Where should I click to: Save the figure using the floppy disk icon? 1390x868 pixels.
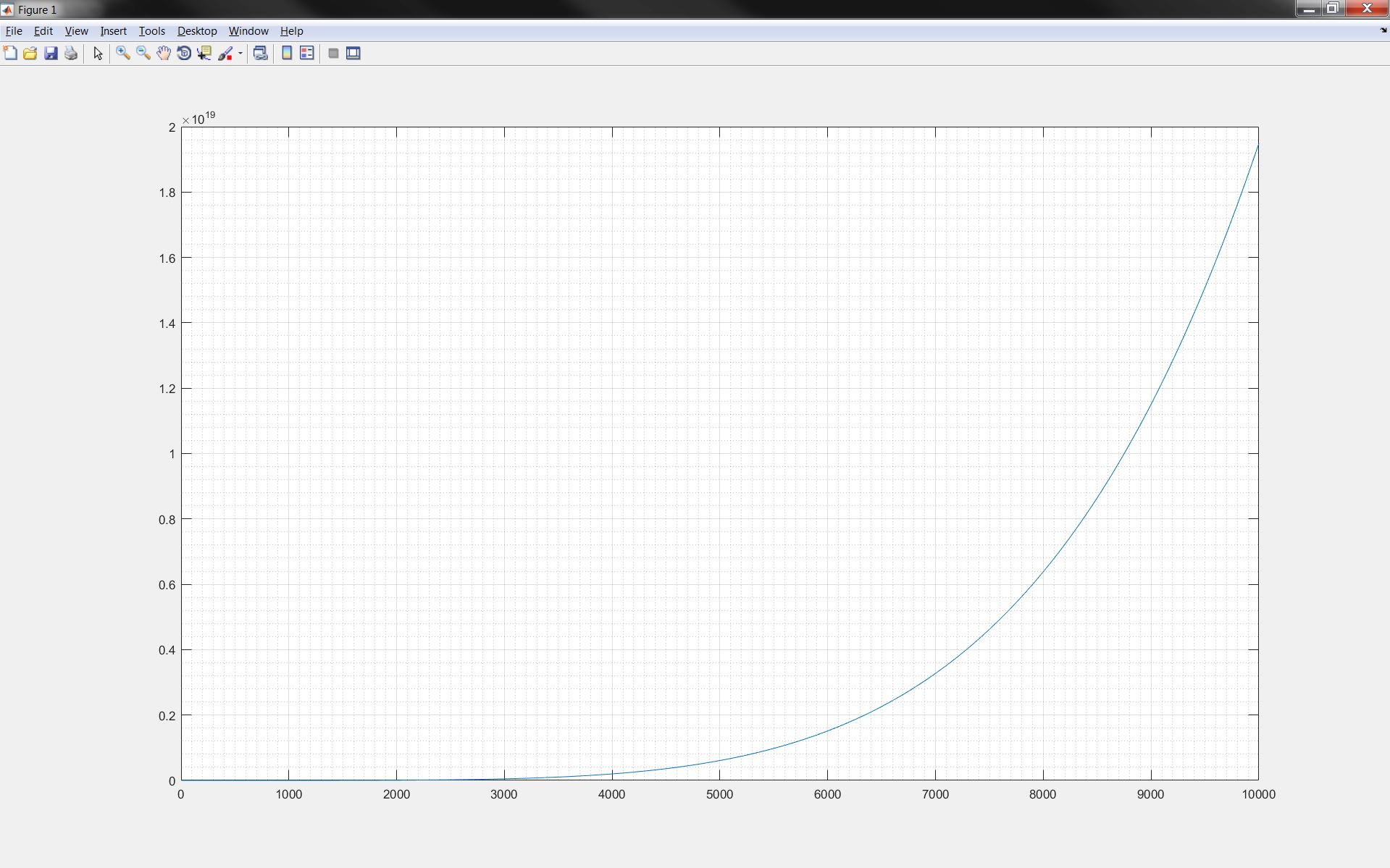coord(51,54)
